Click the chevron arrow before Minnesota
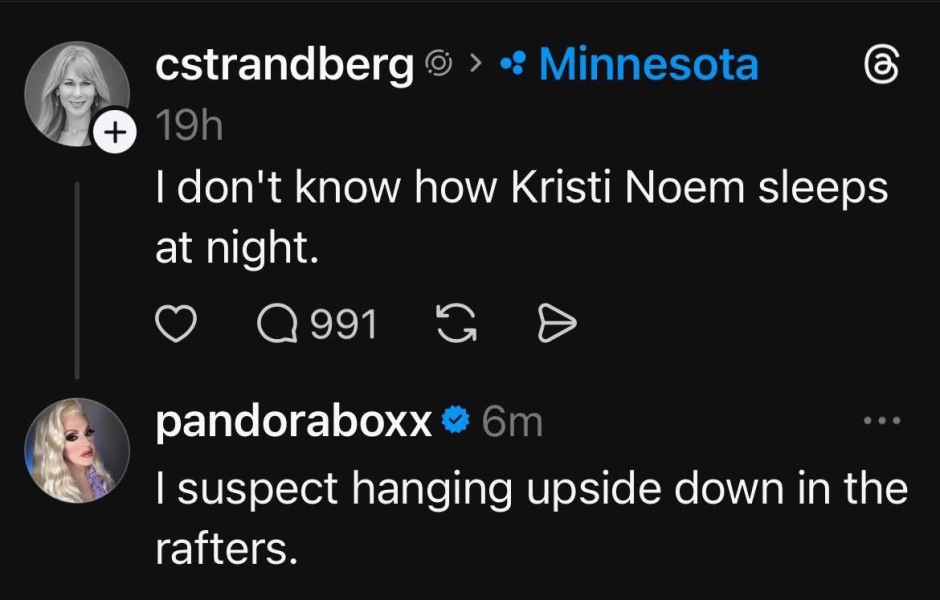This screenshot has width=940, height=600. (477, 67)
